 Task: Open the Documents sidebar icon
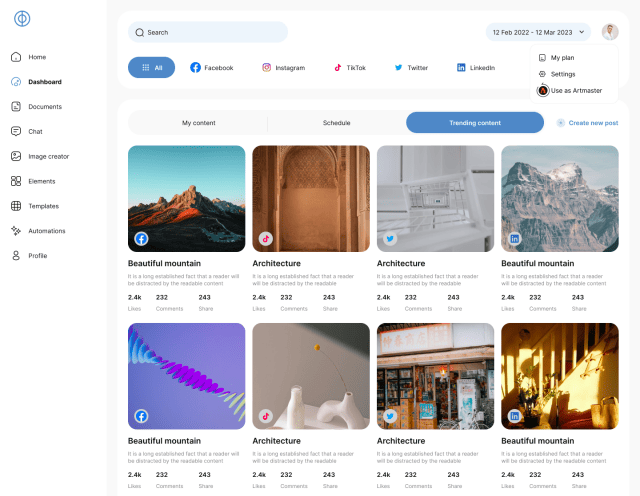click(16, 106)
